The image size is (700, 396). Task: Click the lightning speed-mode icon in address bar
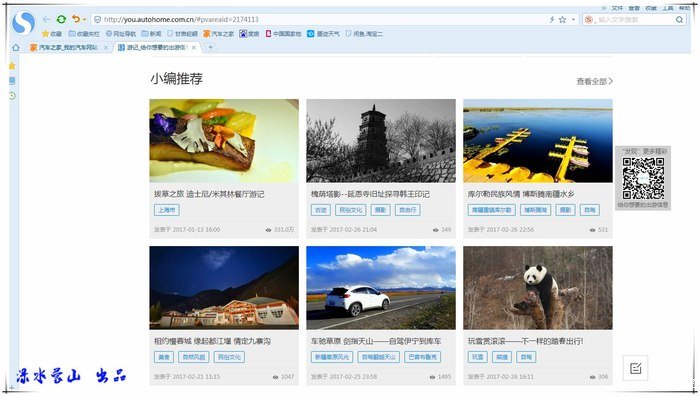(x=552, y=19)
